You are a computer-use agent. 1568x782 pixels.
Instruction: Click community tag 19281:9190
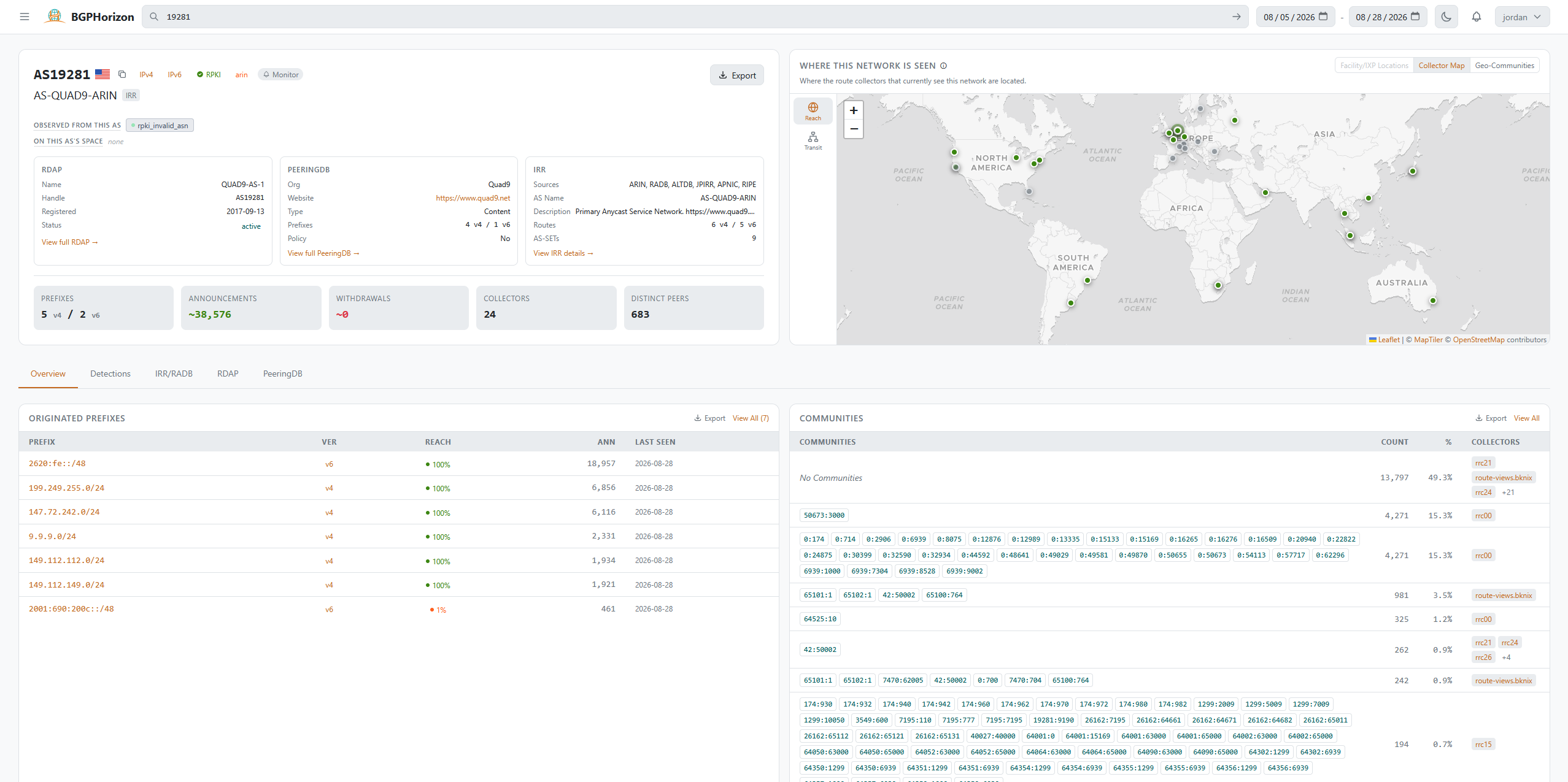(x=1053, y=720)
